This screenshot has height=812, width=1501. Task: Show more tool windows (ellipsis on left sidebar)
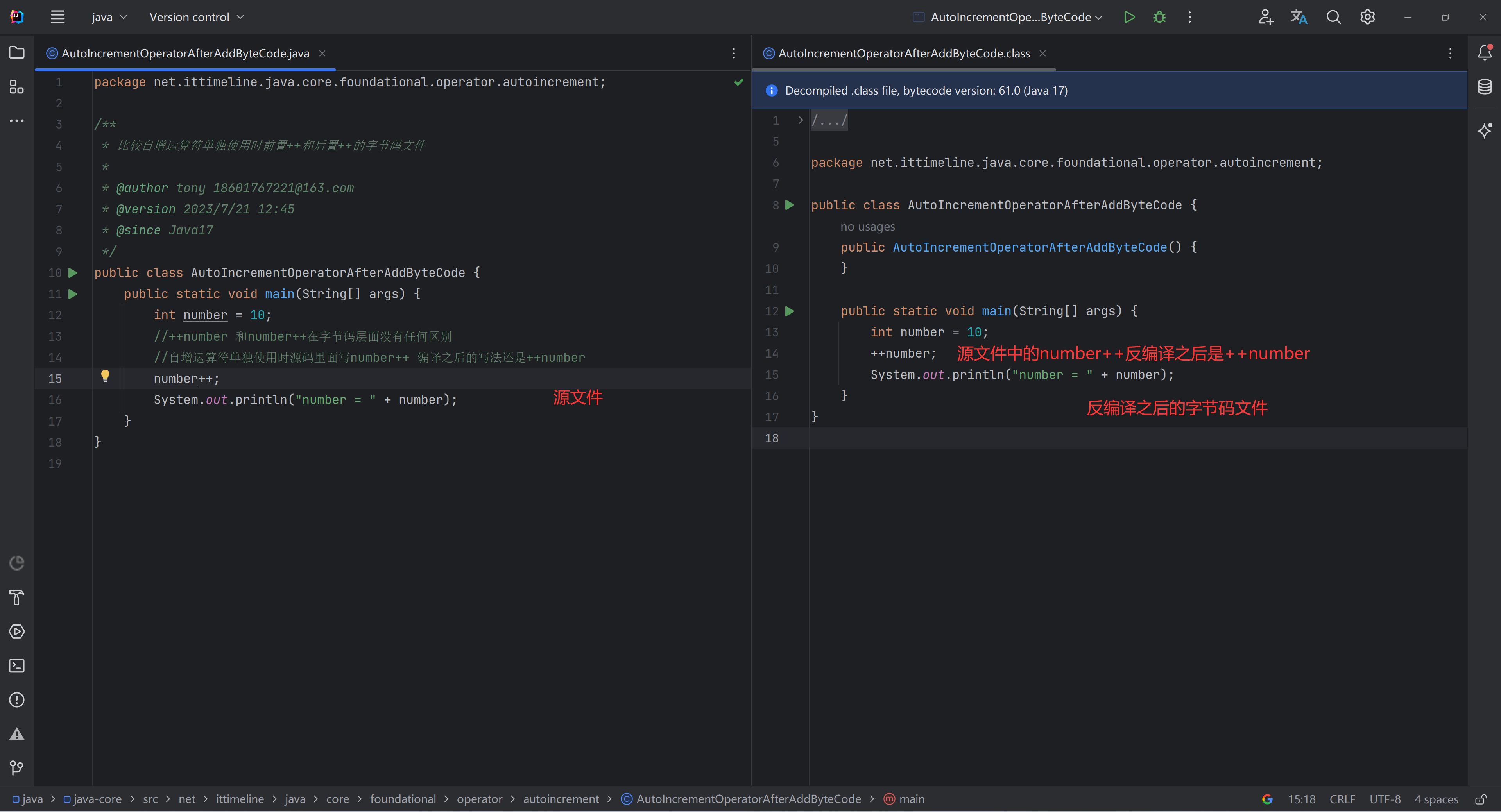(x=17, y=121)
